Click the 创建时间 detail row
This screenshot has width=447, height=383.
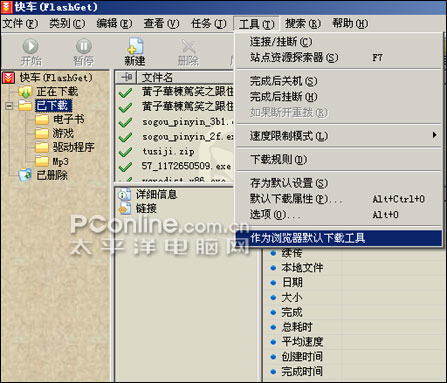point(302,357)
